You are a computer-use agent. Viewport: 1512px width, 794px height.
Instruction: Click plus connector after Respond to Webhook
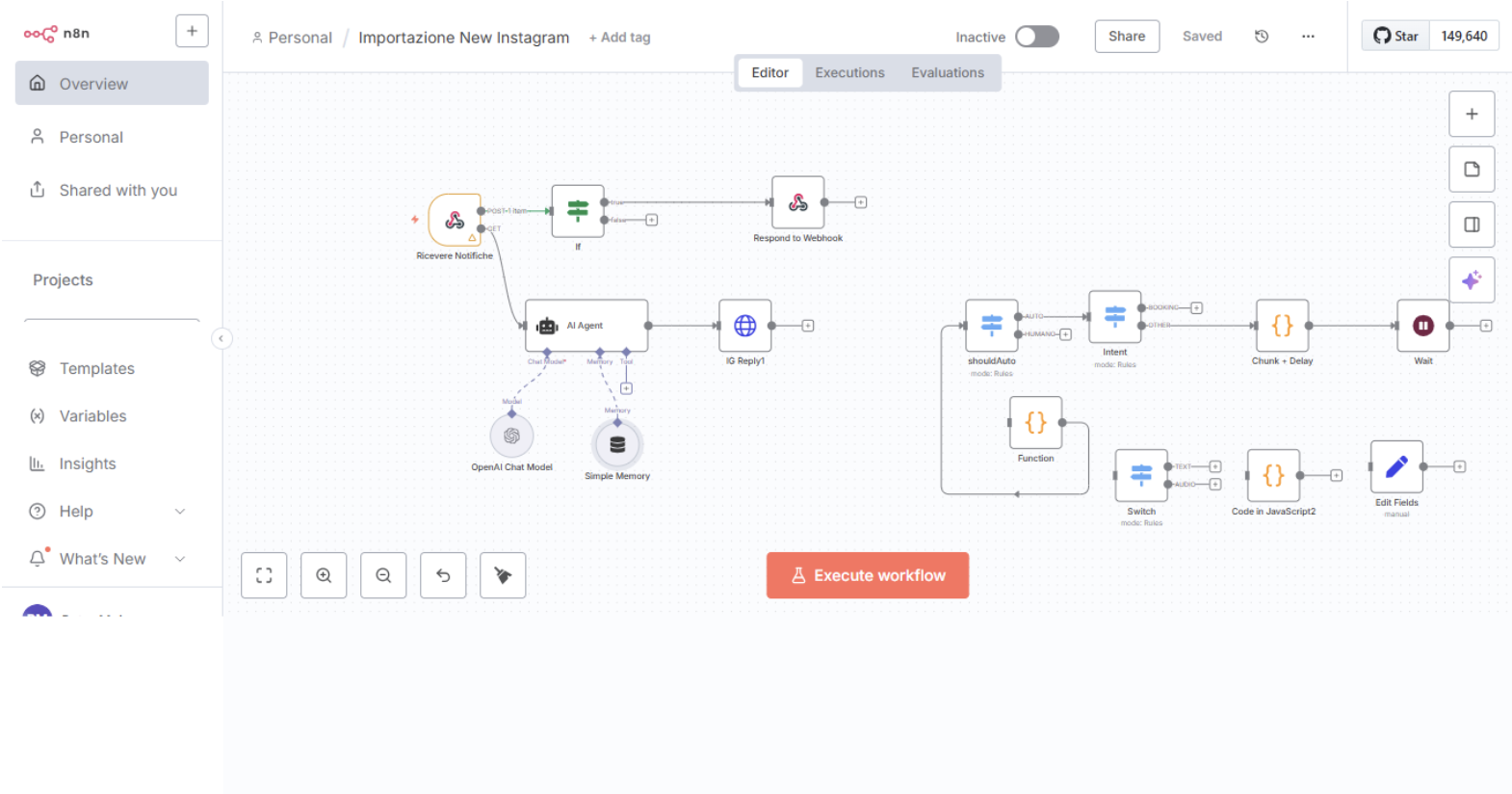pos(861,202)
